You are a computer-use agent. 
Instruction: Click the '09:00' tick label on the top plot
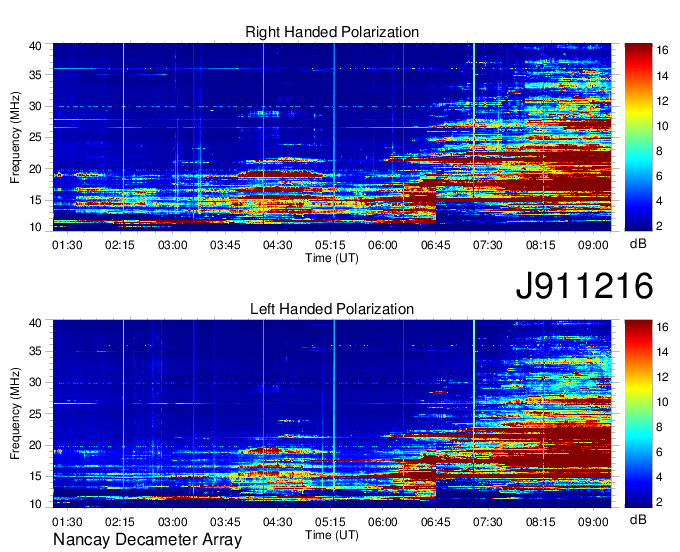tap(593, 245)
